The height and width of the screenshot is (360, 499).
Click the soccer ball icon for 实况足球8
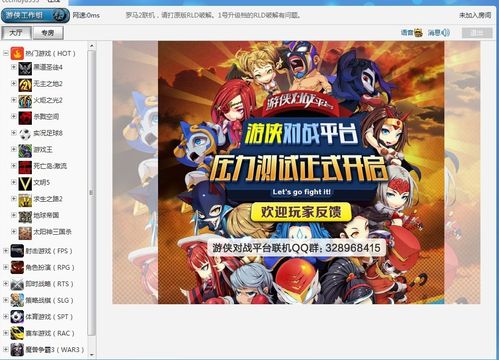point(25,134)
